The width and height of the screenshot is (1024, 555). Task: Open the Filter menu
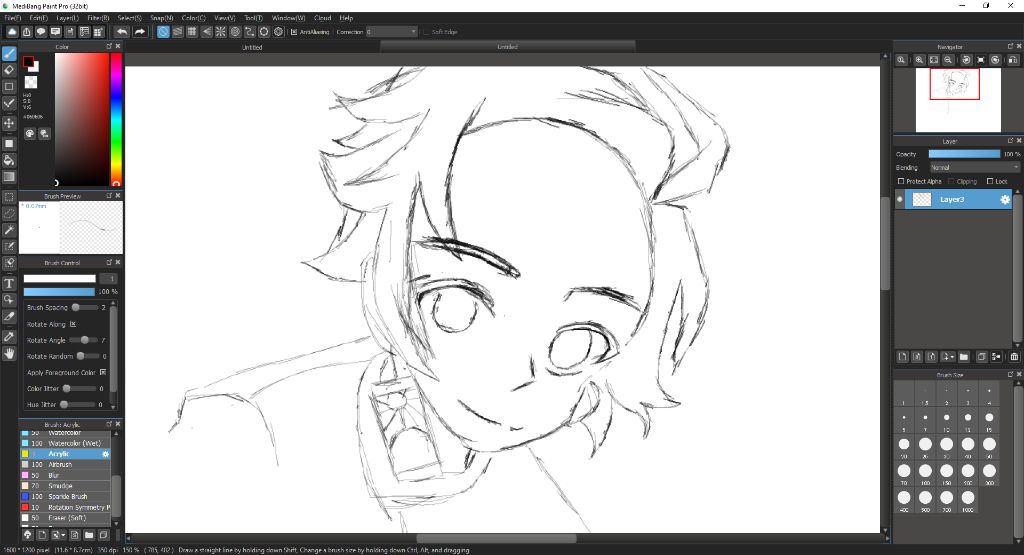coord(98,18)
